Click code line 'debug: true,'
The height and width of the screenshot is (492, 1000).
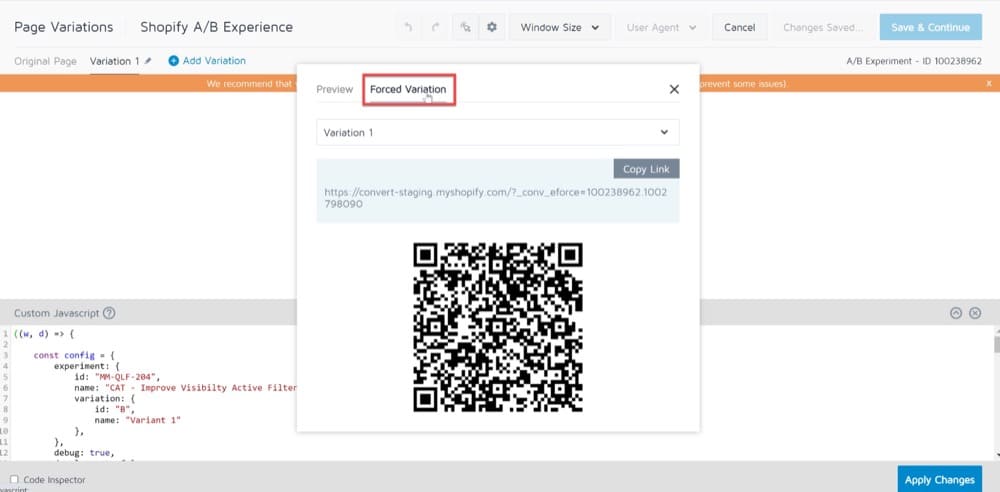(x=84, y=452)
